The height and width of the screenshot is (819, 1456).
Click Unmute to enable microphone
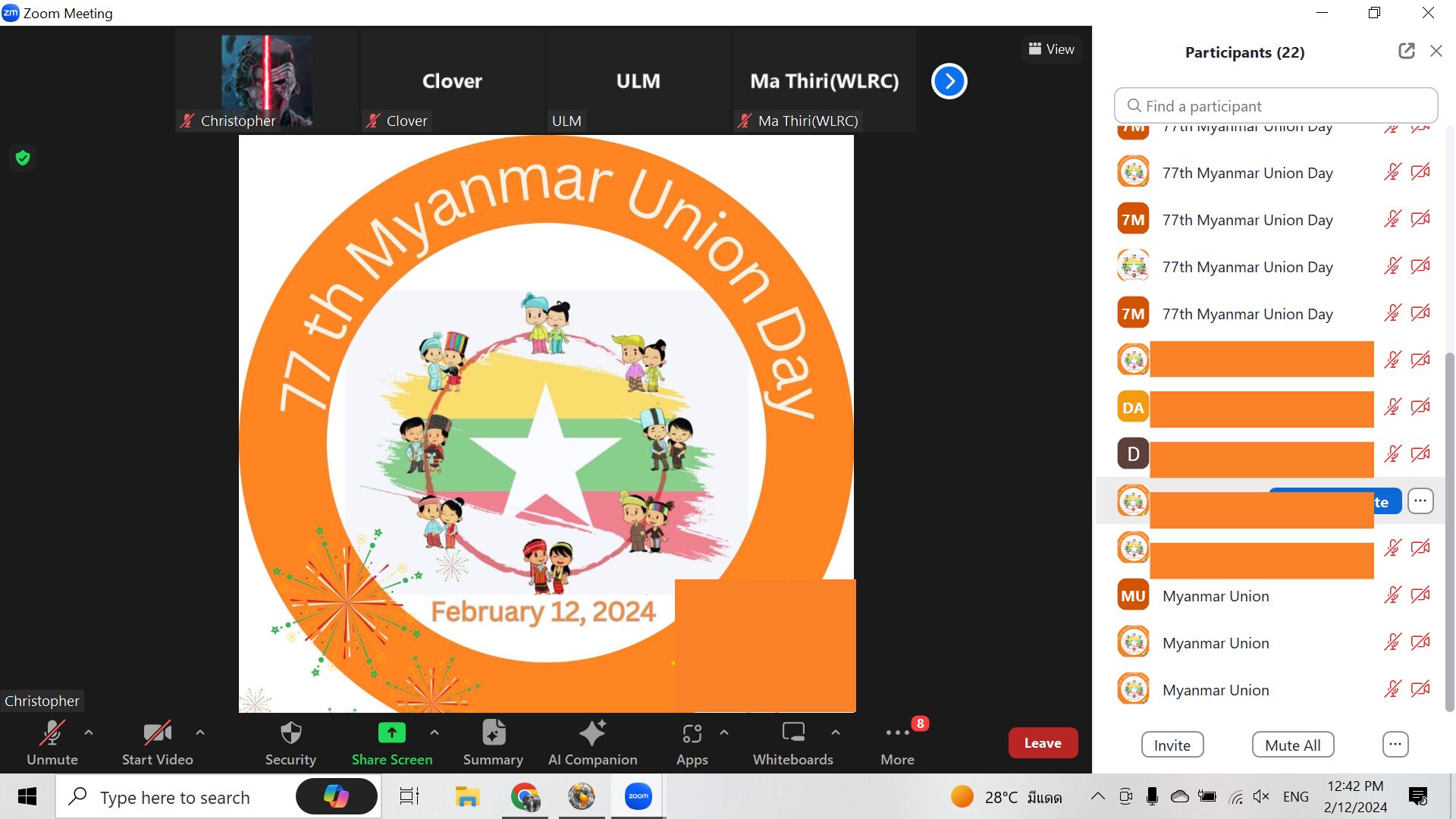click(51, 741)
